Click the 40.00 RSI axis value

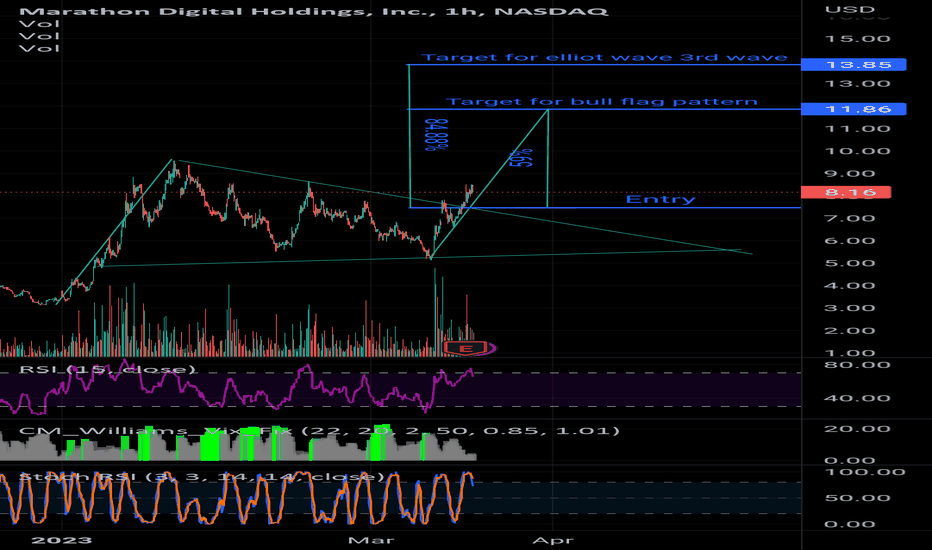(x=857, y=398)
